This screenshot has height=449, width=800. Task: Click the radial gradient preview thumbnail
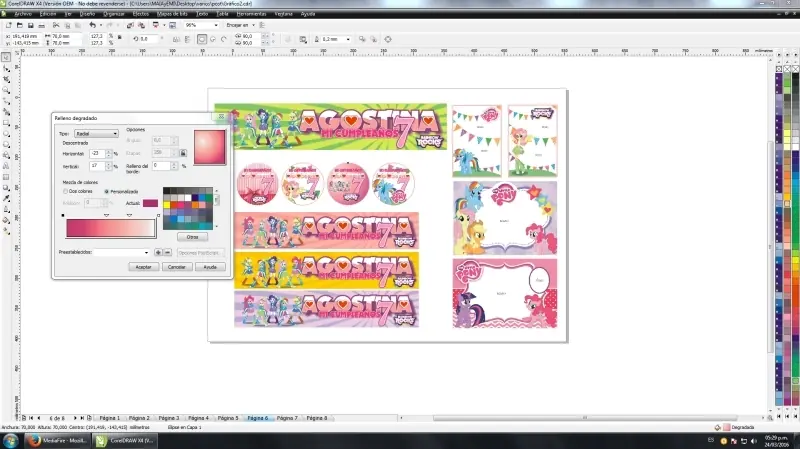click(x=210, y=147)
